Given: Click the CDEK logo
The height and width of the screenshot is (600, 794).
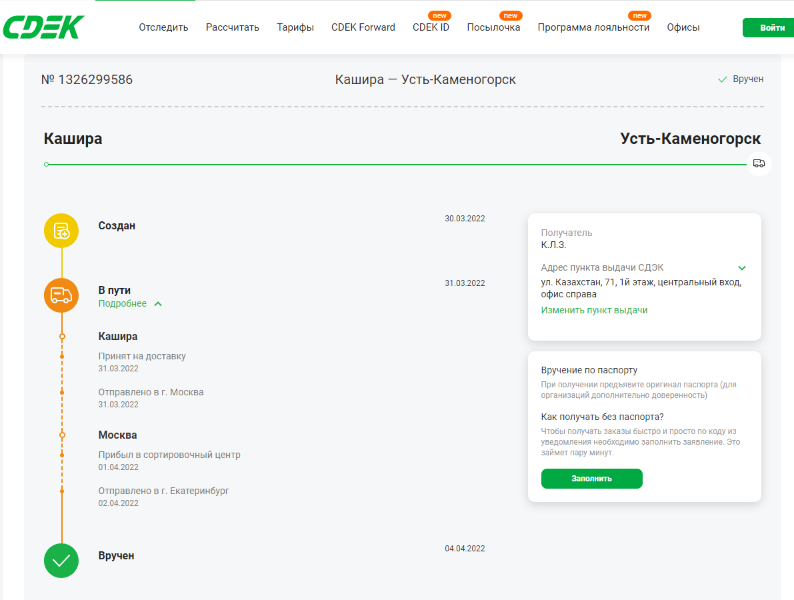Looking at the screenshot, I should (x=58, y=27).
